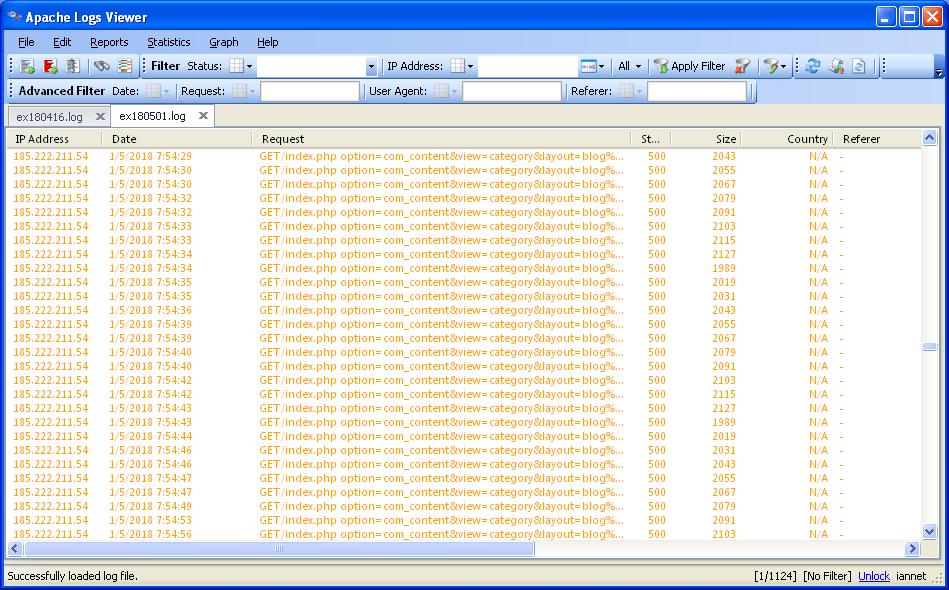This screenshot has width=949, height=590.
Task: Open the File menu
Action: [26, 42]
